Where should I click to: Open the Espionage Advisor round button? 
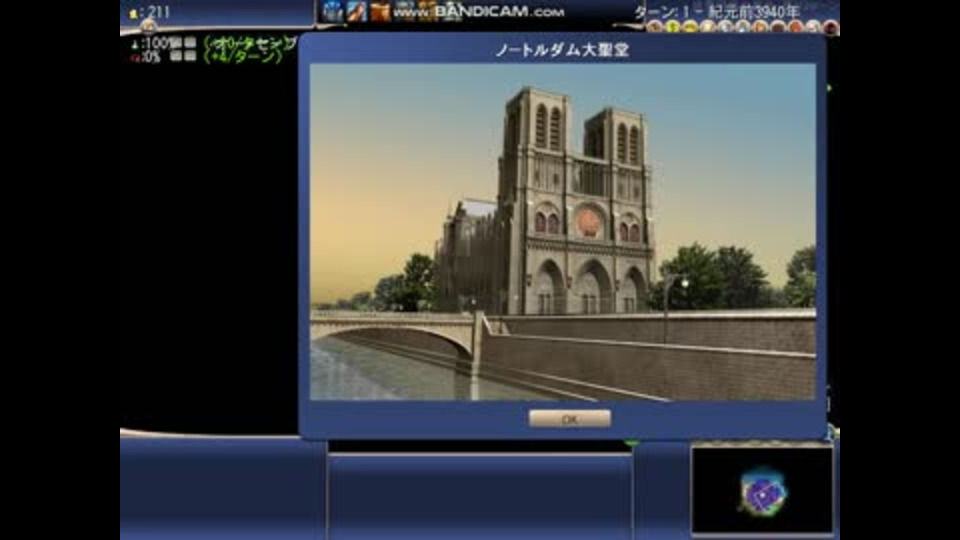831,26
